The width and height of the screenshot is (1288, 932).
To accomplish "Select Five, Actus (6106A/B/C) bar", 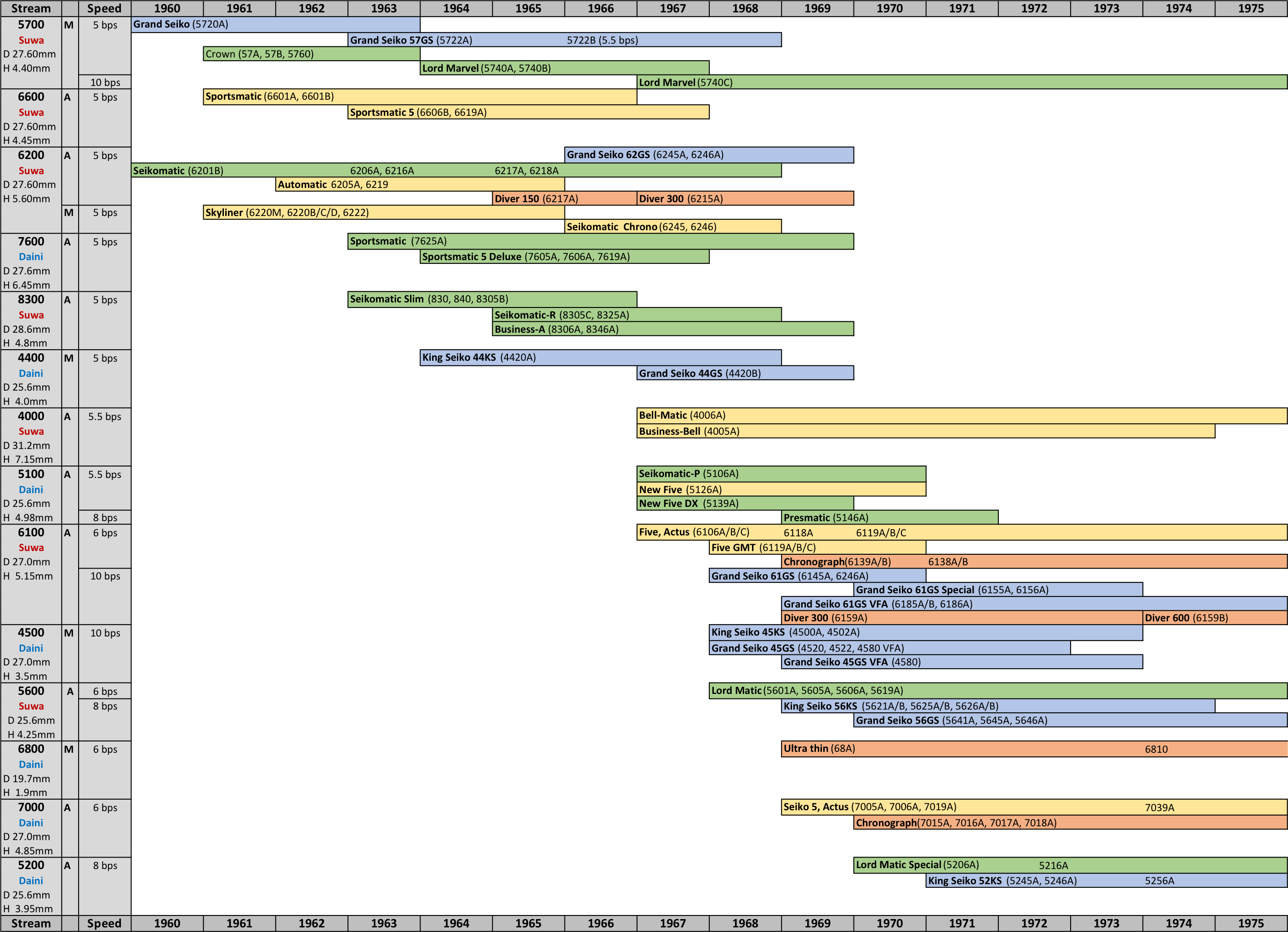I will [962, 533].
